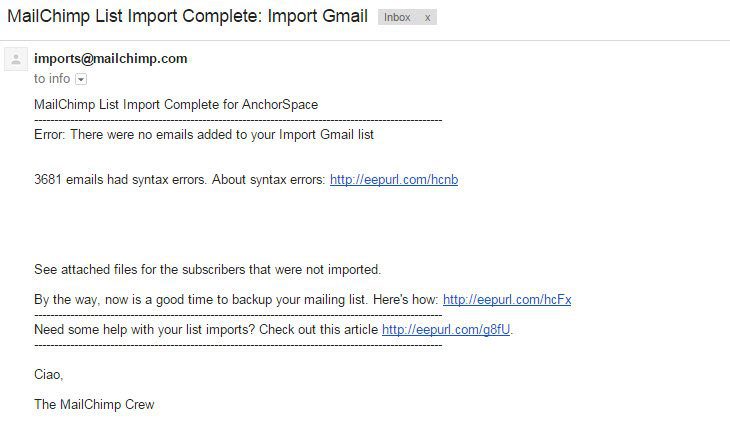Open the eepurl.com/hcFx backup link
Image resolution: width=730 pixels, height=425 pixels.
[506, 299]
